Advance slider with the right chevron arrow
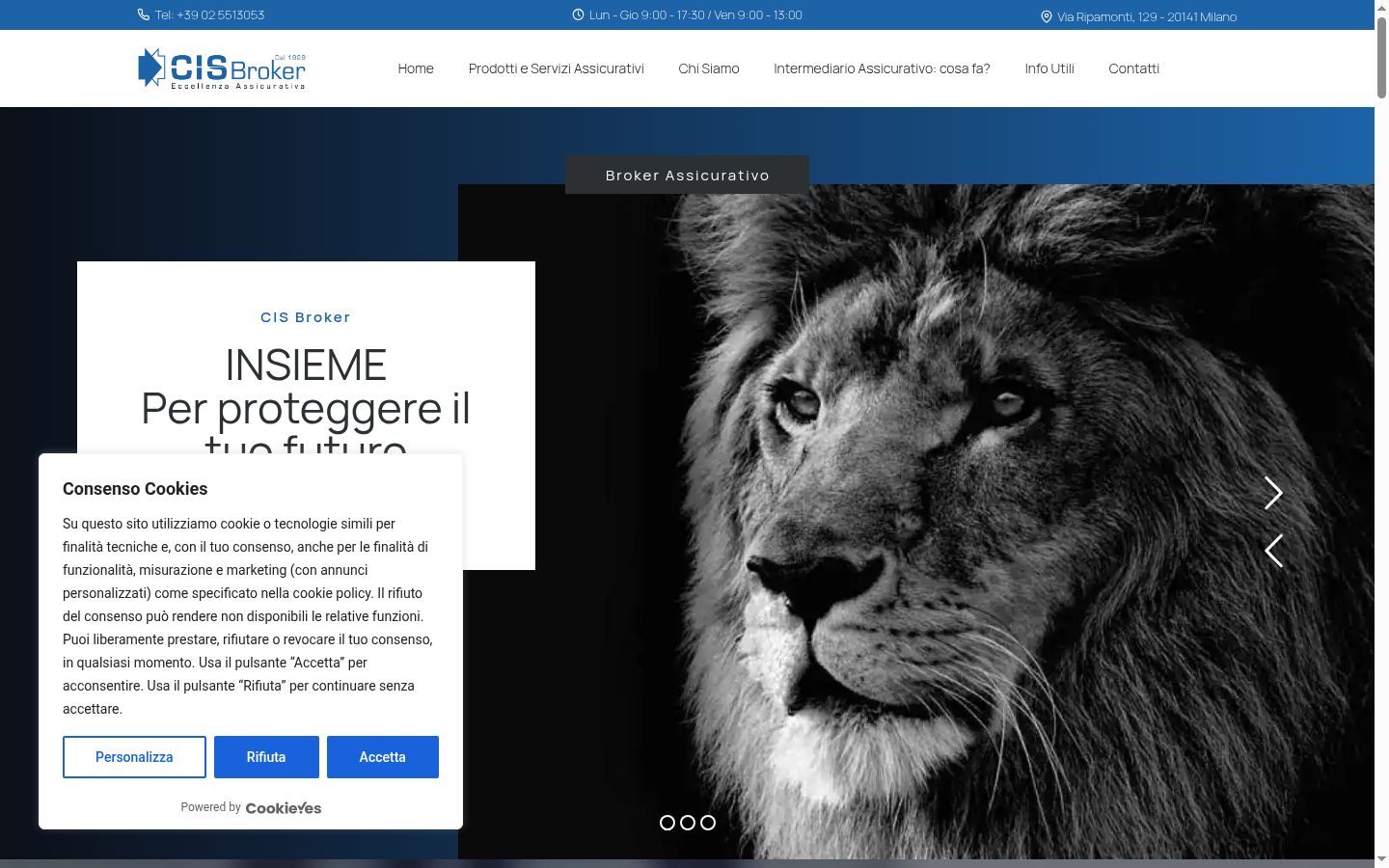Image resolution: width=1389 pixels, height=868 pixels. pyautogui.click(x=1273, y=493)
